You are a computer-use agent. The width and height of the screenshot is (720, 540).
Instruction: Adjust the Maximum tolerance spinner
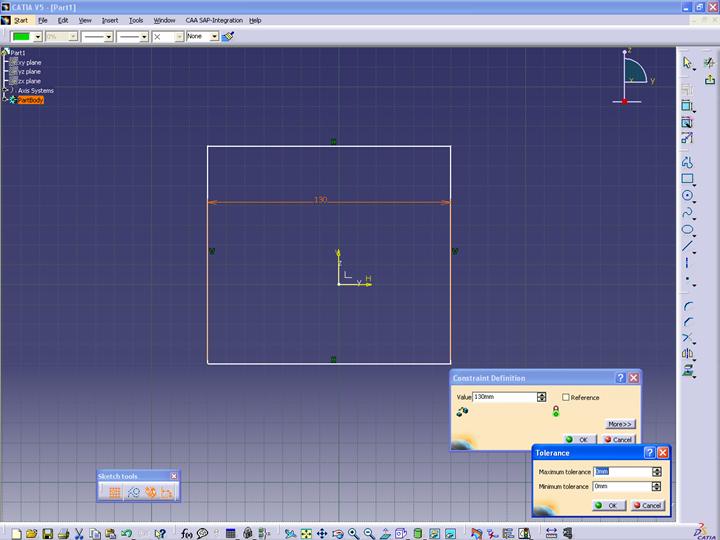(x=657, y=472)
